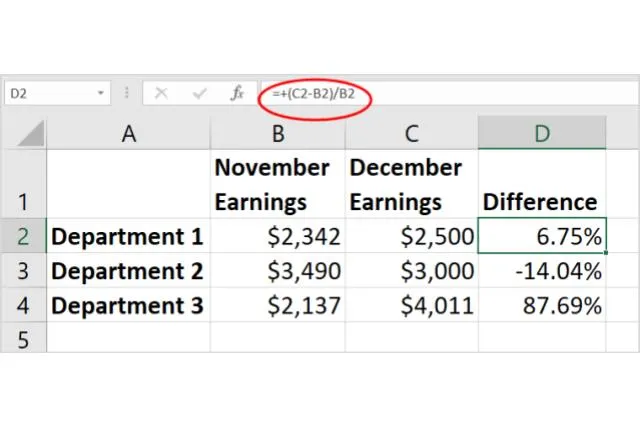This screenshot has height=427, width=640.
Task: Select column D header
Action: (x=541, y=133)
